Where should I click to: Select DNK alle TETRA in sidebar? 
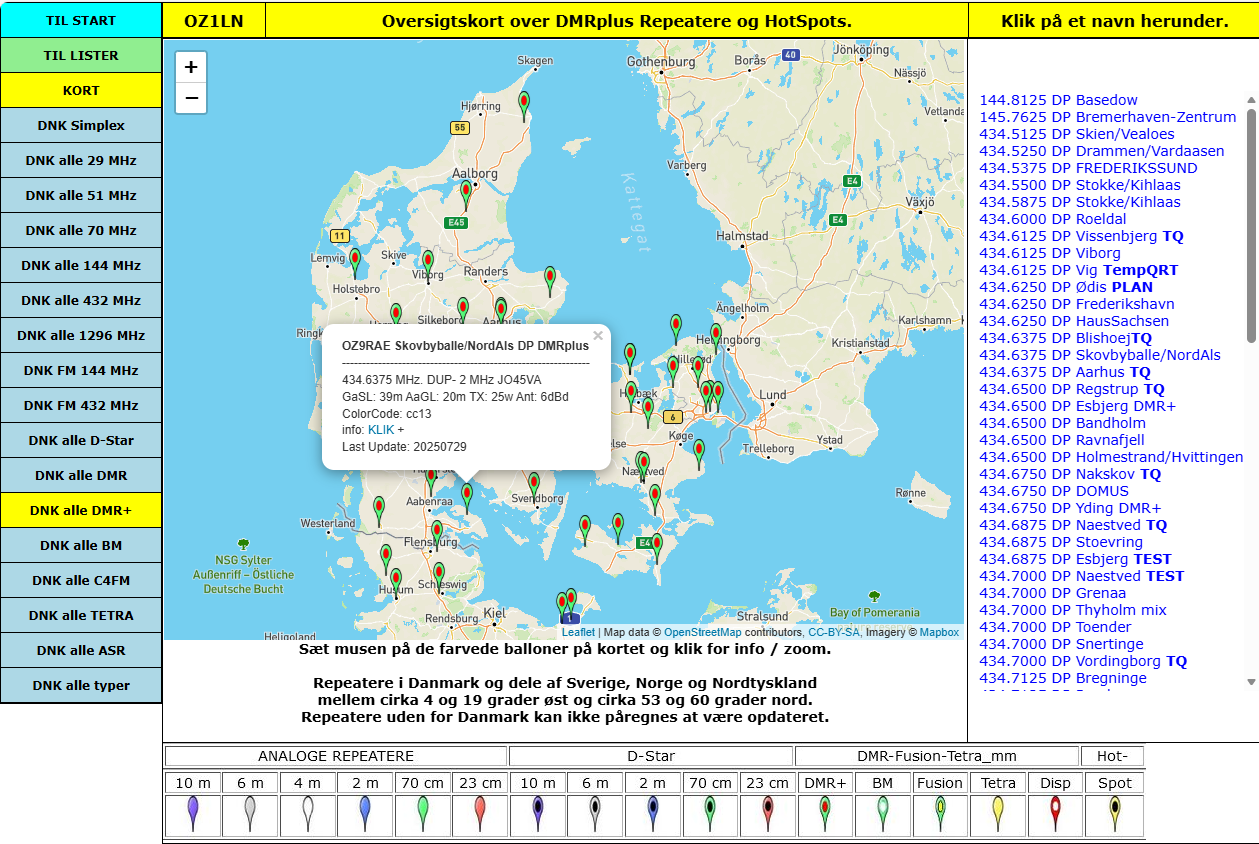click(81, 615)
